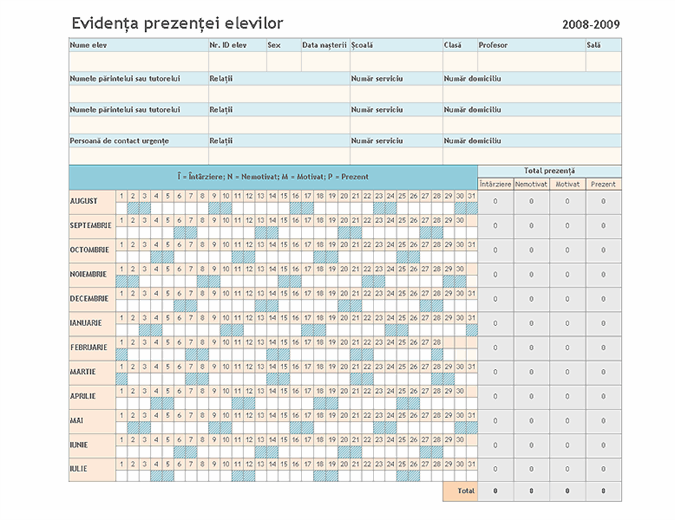
Task: Select the FEBRUARIE month row label
Action: coord(91,347)
